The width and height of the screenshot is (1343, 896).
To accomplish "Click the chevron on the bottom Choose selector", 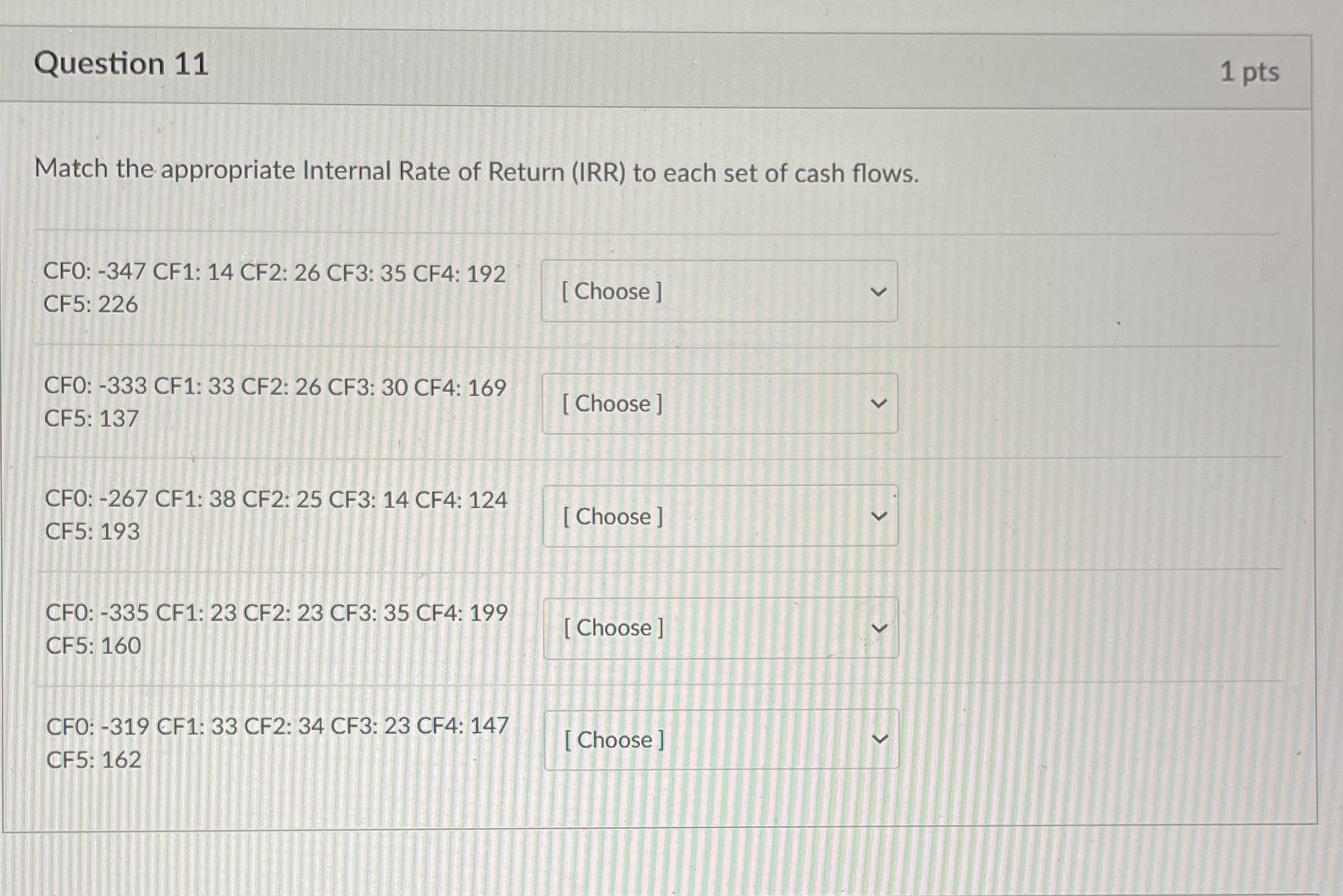I will click(x=879, y=739).
